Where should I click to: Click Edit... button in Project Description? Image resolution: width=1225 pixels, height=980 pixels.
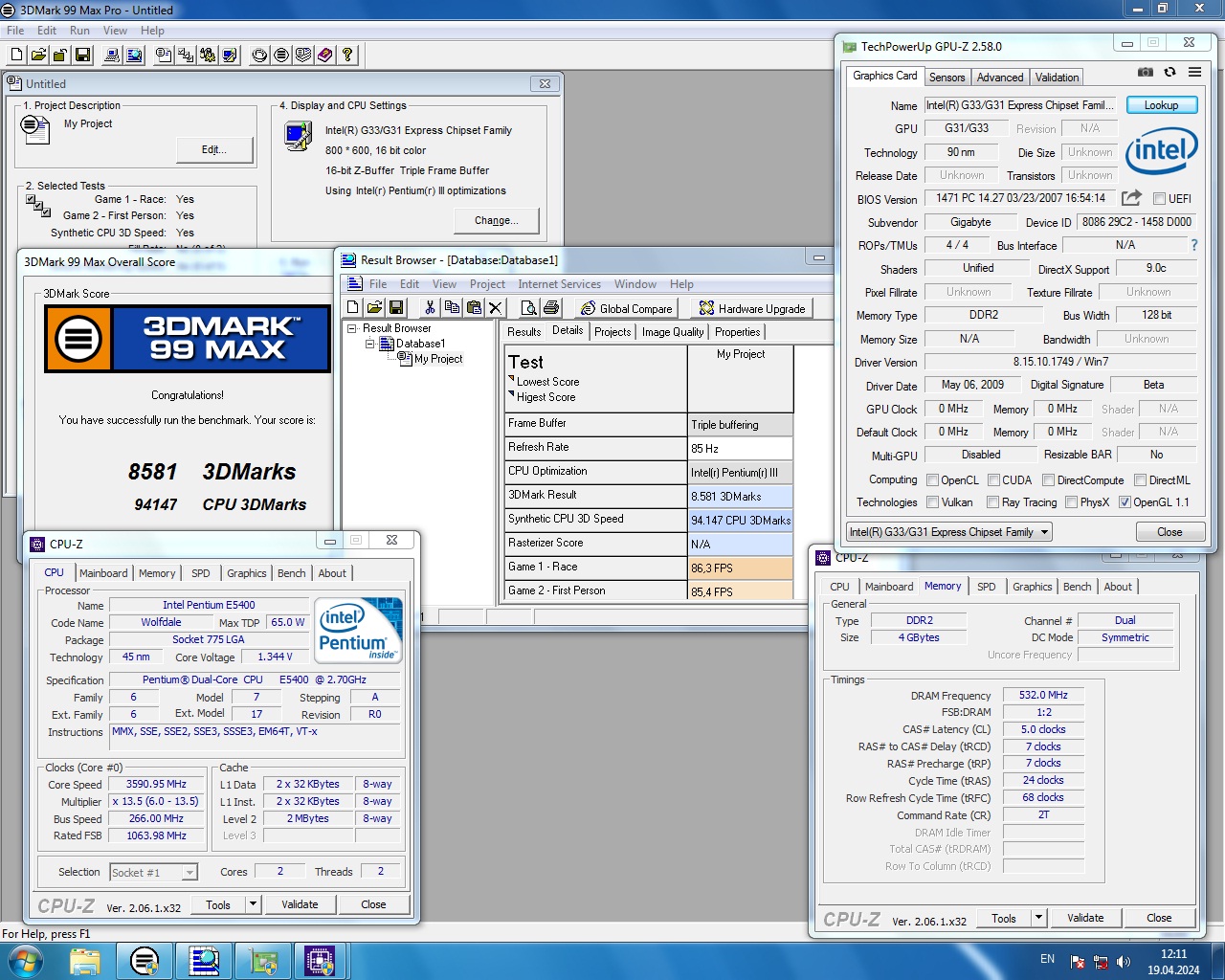click(214, 149)
